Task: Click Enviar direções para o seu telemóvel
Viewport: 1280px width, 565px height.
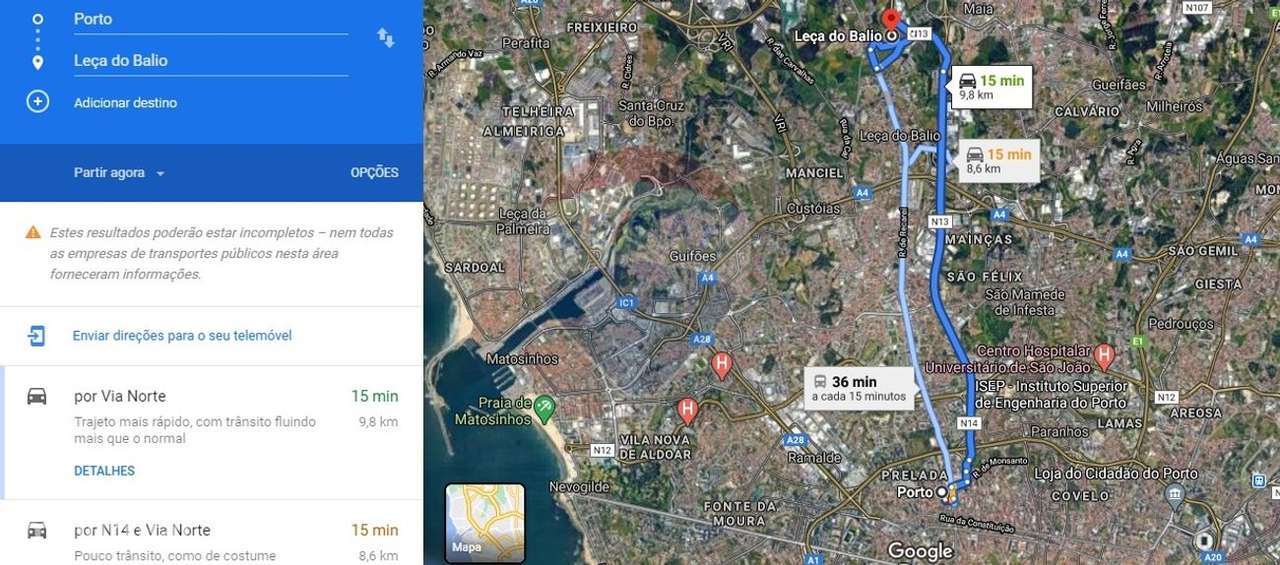Action: (182, 336)
